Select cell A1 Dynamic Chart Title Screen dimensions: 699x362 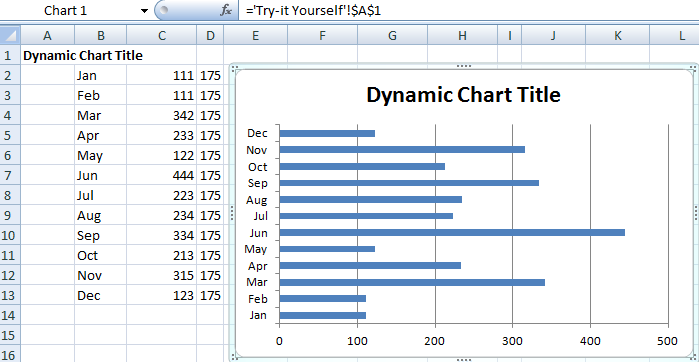[x=83, y=55]
